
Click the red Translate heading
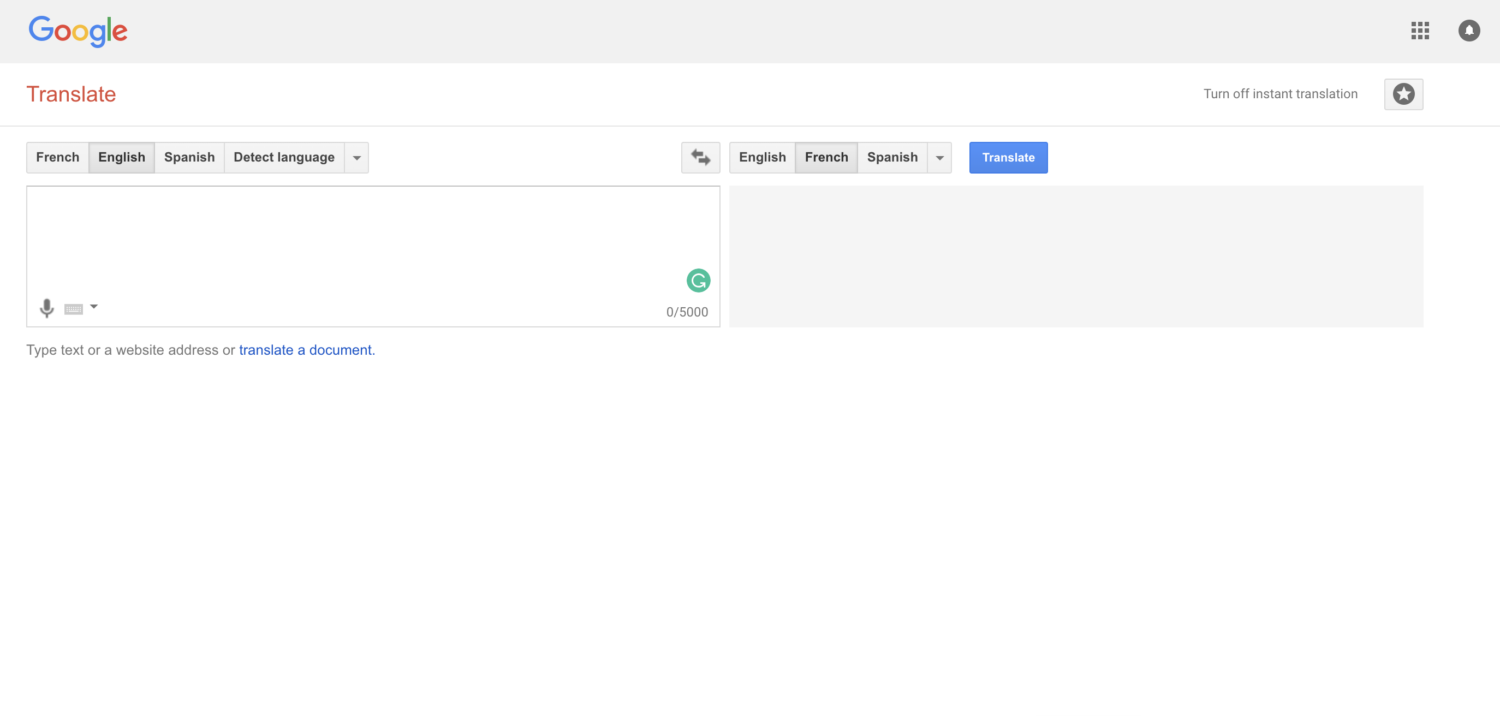pyautogui.click(x=71, y=94)
